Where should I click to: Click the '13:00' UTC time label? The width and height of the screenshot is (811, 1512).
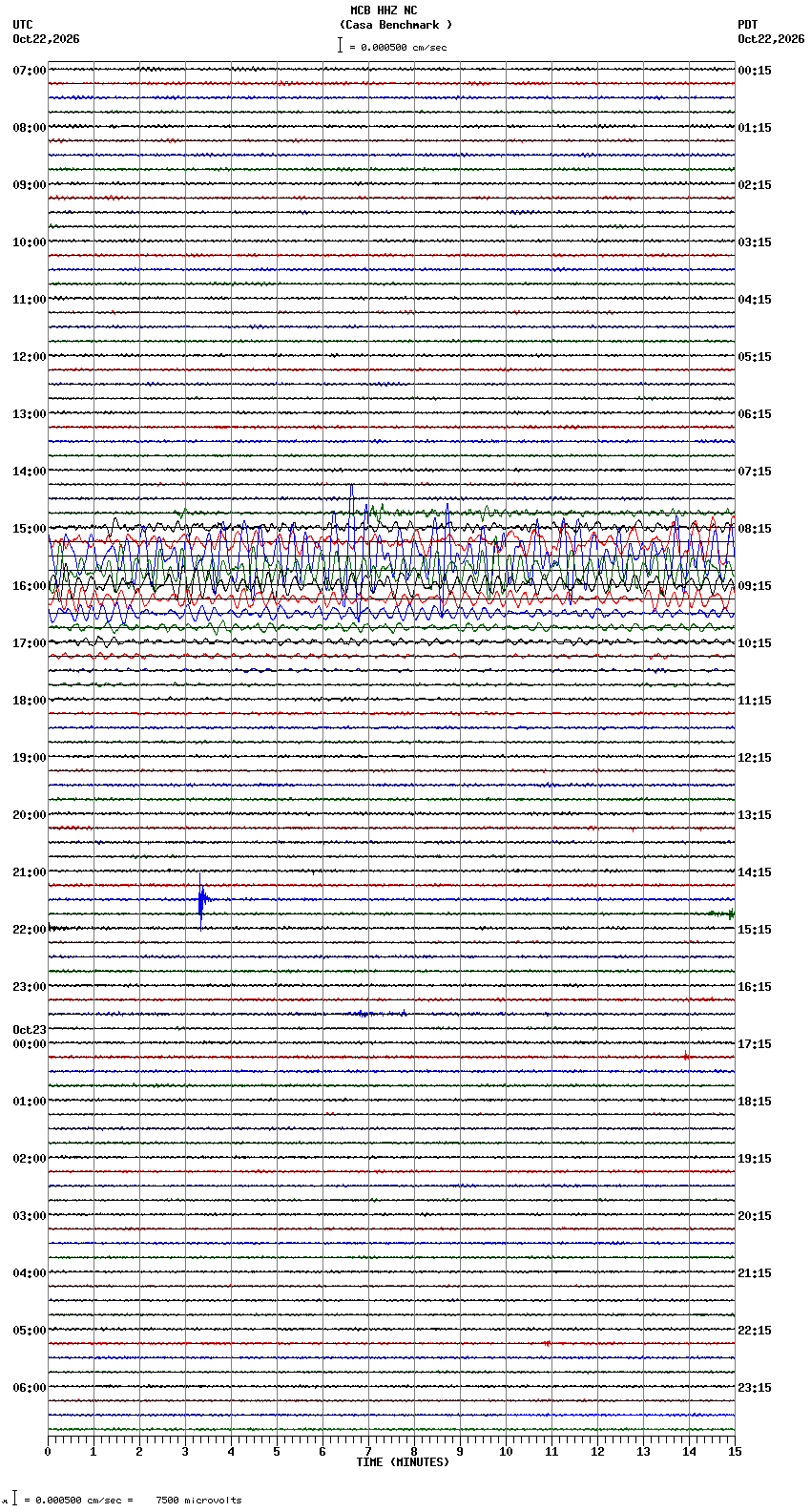30,414
